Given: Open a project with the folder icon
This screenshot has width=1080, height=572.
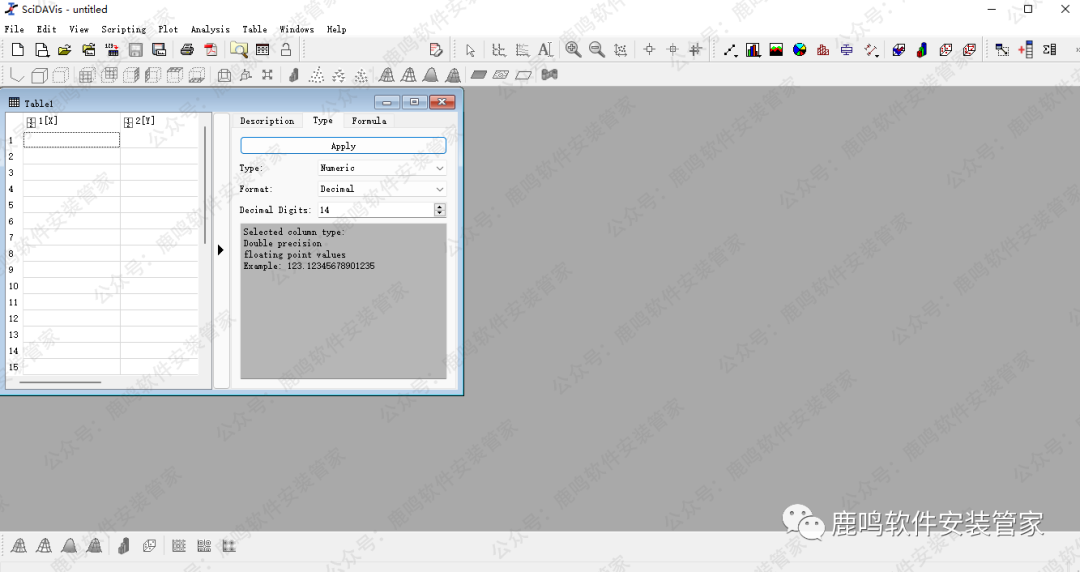Looking at the screenshot, I should click(65, 50).
